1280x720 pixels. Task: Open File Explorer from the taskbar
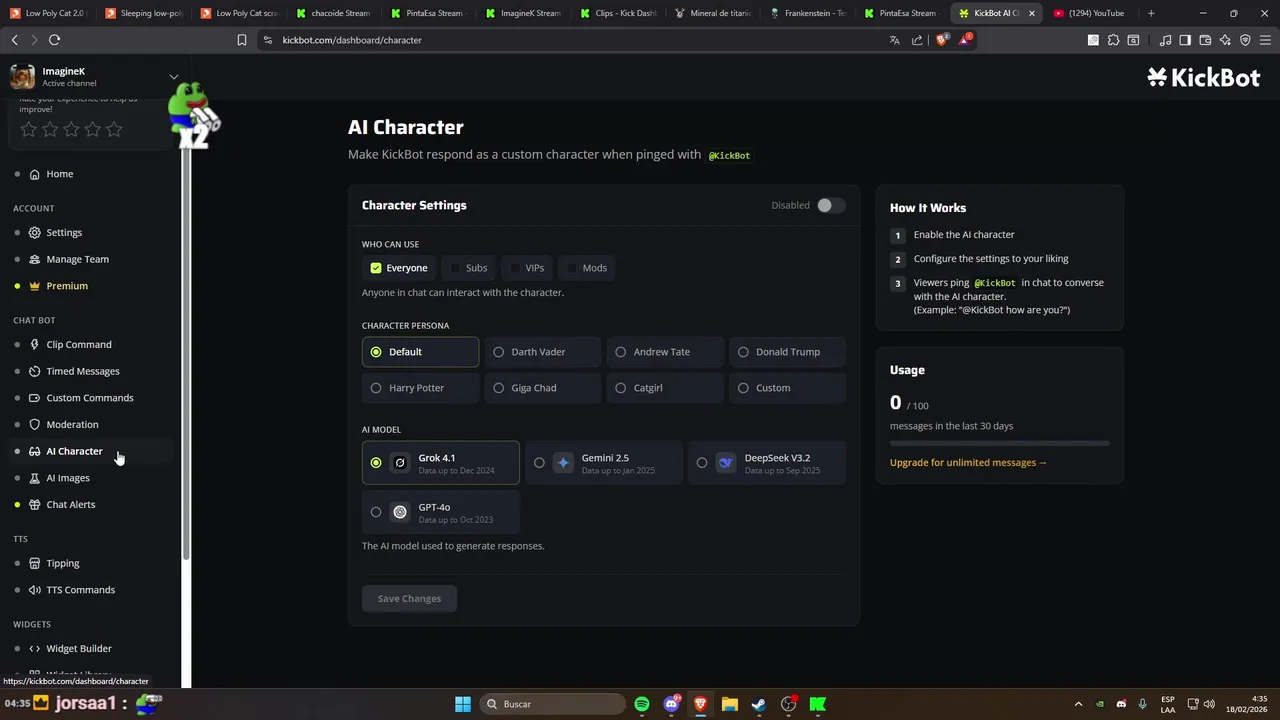(729, 704)
